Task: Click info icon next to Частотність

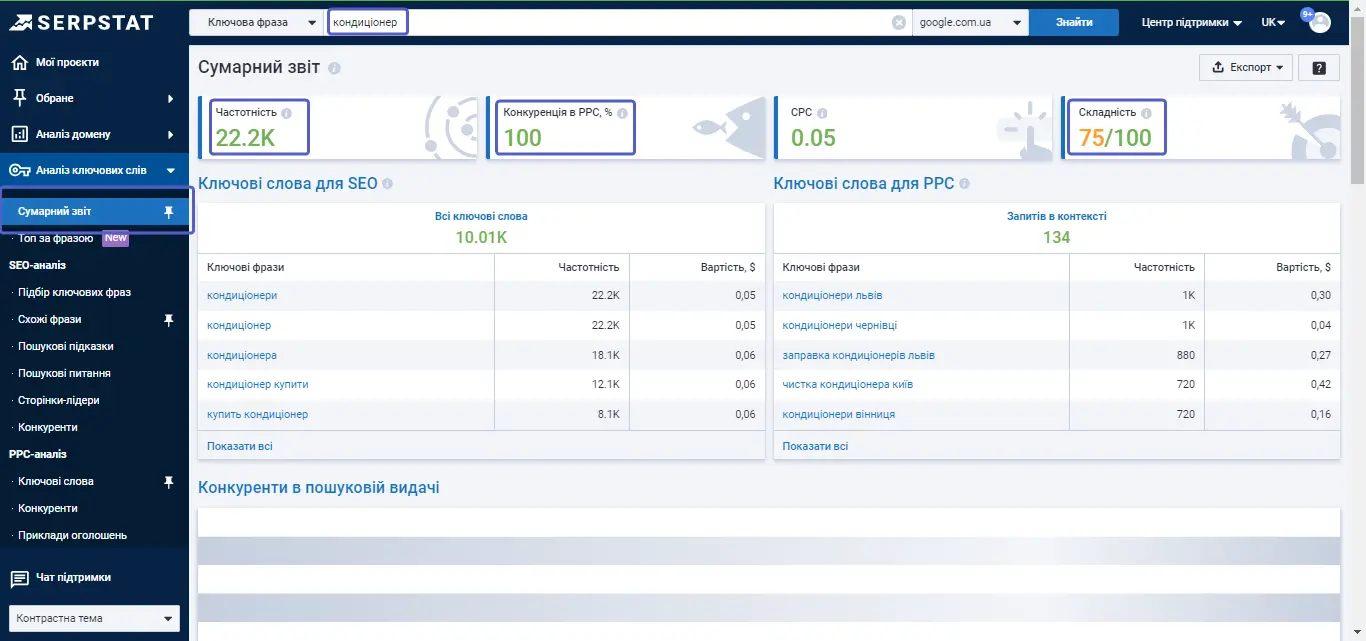Action: click(x=287, y=113)
